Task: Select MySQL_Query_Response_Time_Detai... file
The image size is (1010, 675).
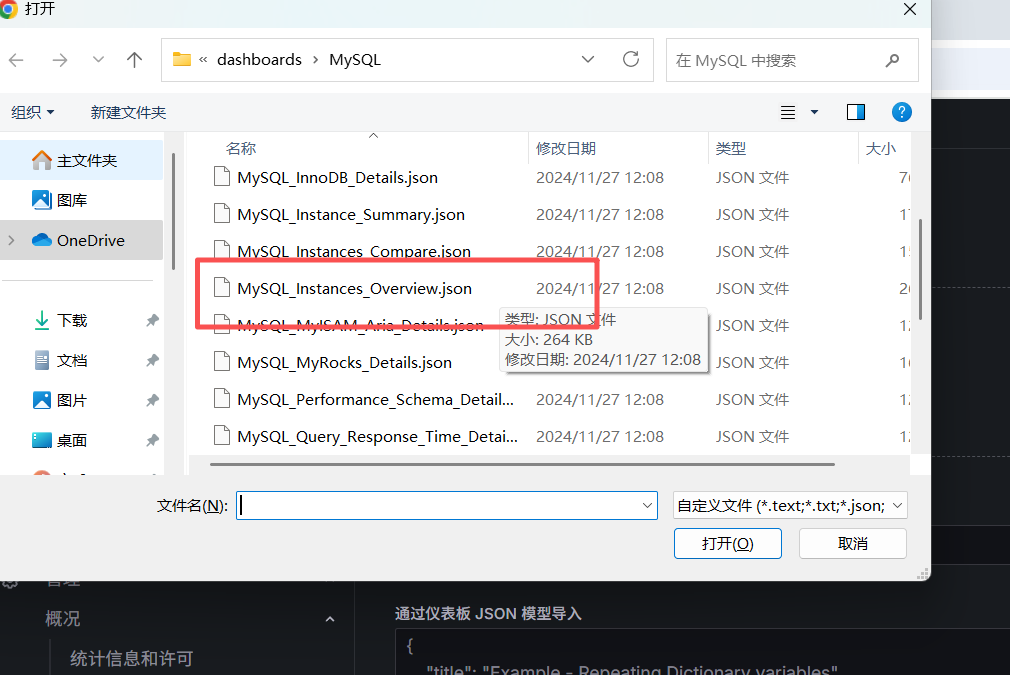Action: click(377, 437)
